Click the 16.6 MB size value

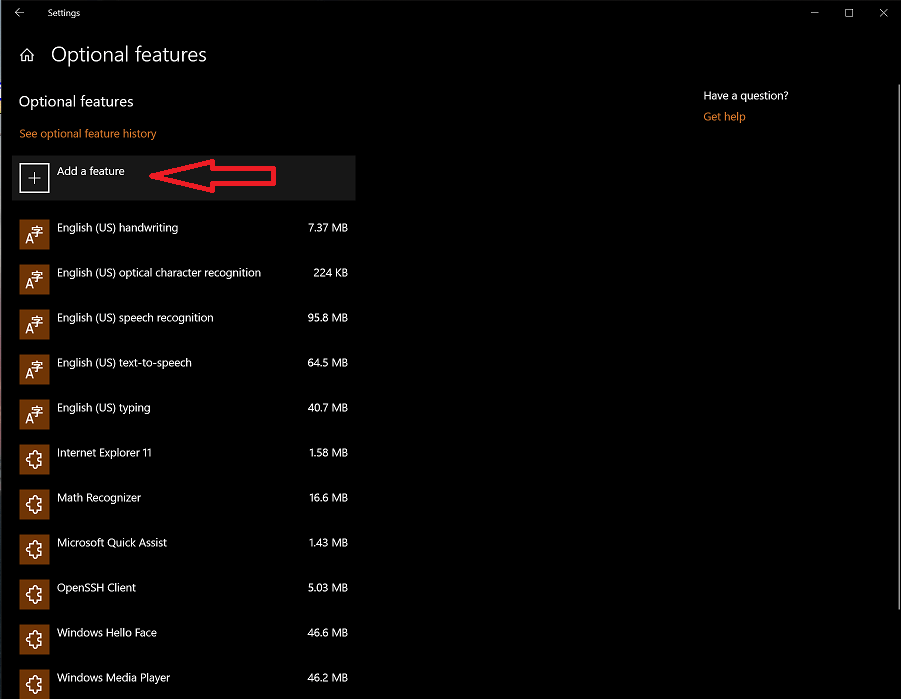pos(328,498)
